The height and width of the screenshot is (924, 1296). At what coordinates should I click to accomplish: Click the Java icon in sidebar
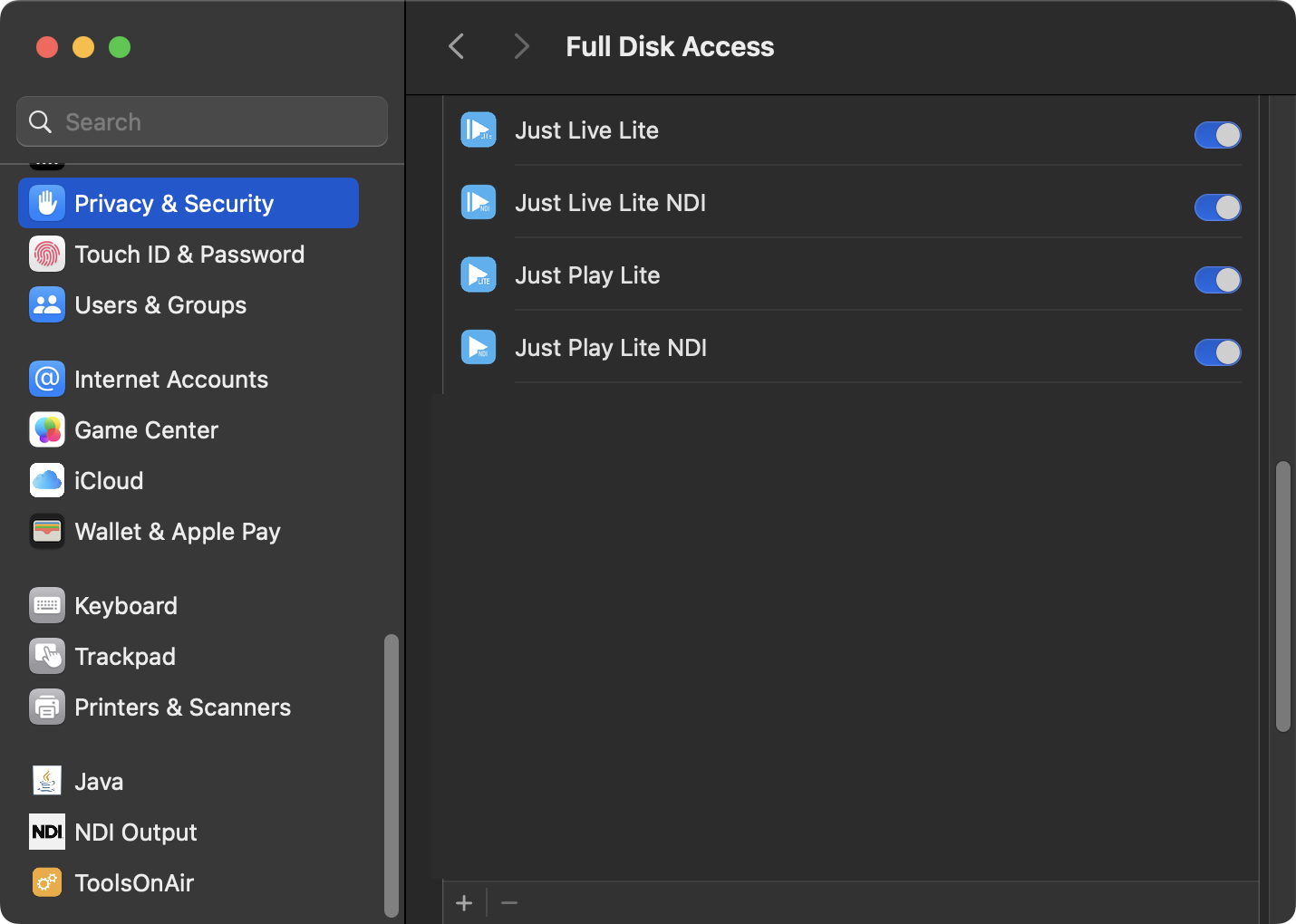[47, 781]
